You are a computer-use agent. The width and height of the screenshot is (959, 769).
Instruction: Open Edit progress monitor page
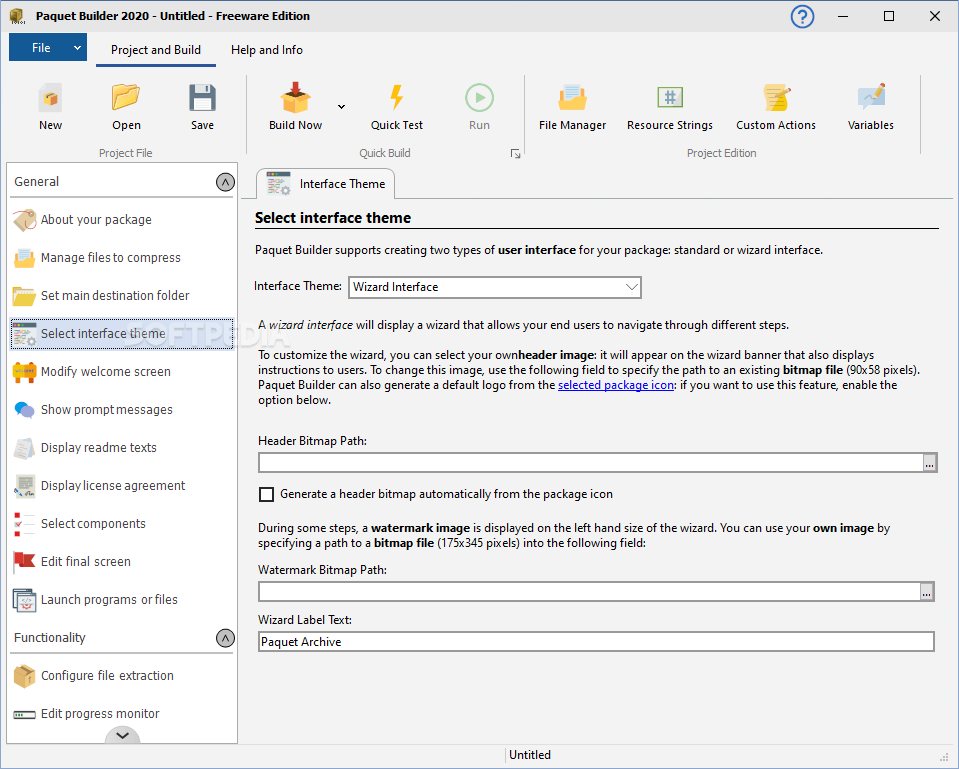coord(122,713)
